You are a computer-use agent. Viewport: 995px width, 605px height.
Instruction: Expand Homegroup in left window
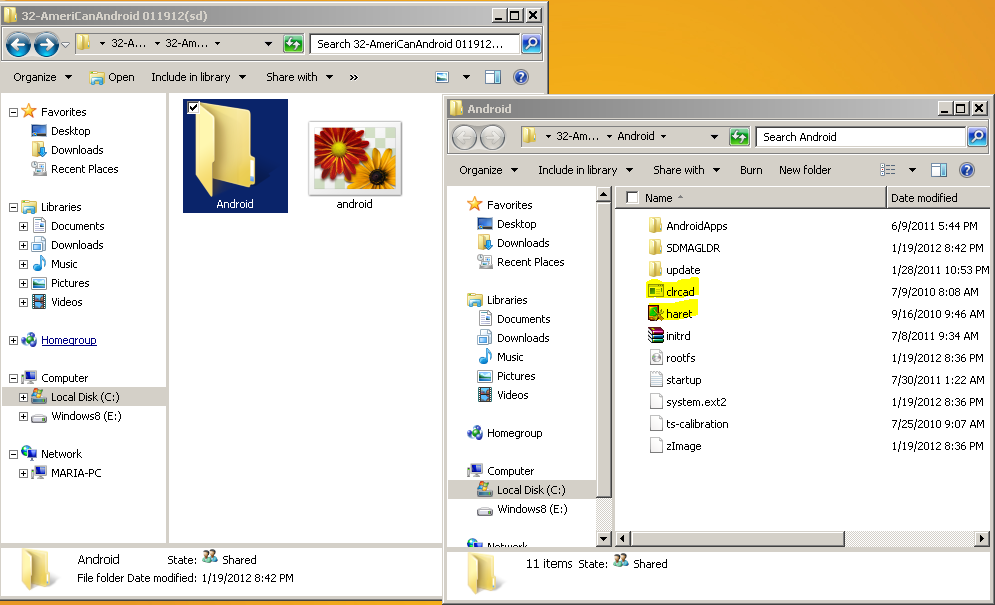pos(13,341)
